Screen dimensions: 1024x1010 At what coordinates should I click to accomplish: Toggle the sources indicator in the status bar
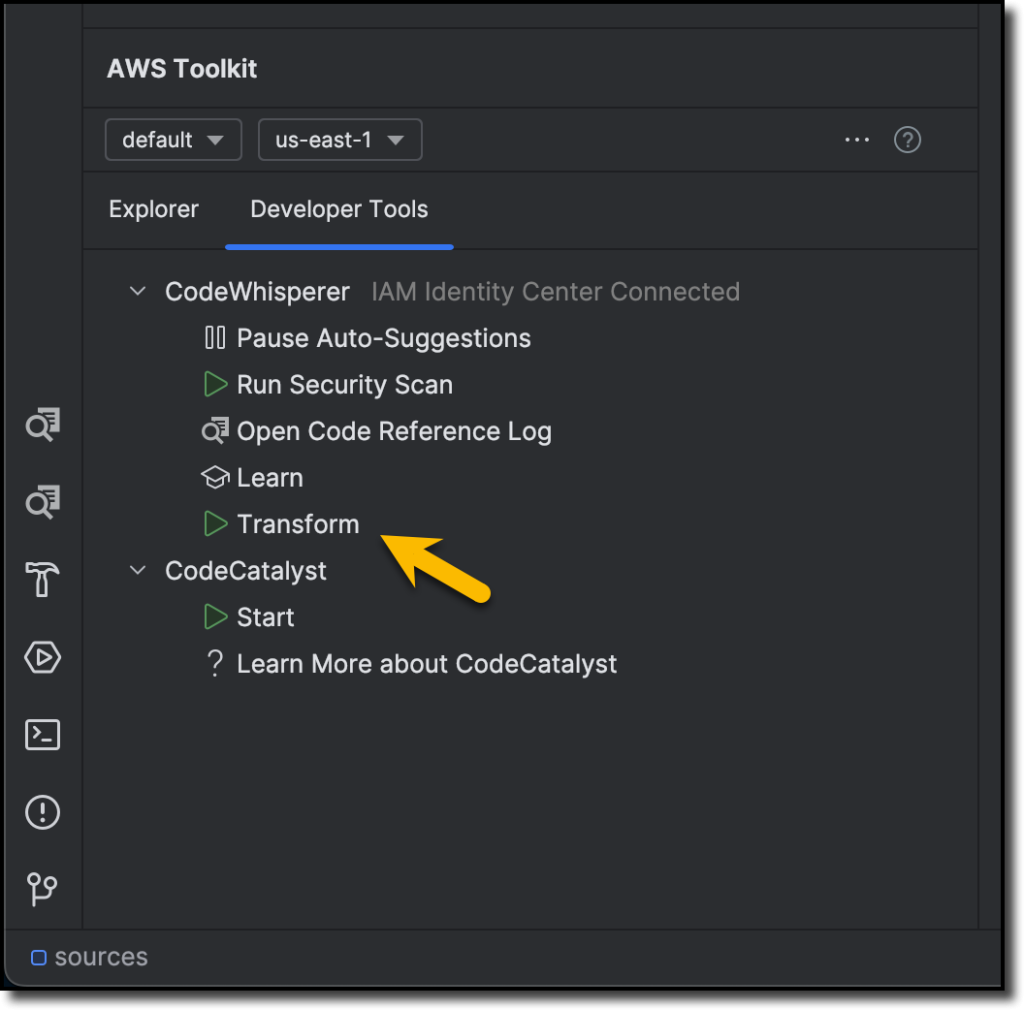pos(88,957)
